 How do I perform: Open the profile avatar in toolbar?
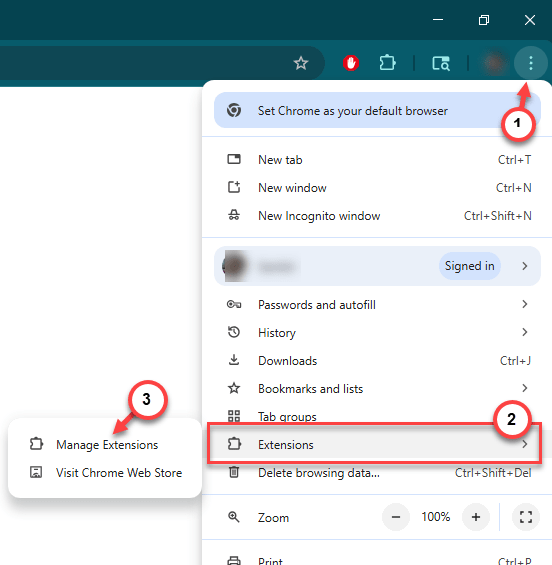coord(494,63)
